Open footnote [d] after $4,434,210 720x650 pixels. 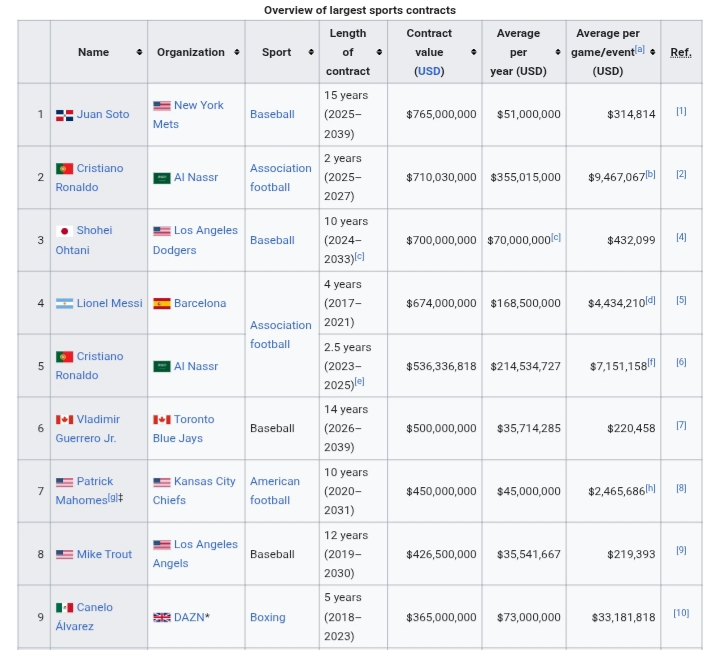650,300
